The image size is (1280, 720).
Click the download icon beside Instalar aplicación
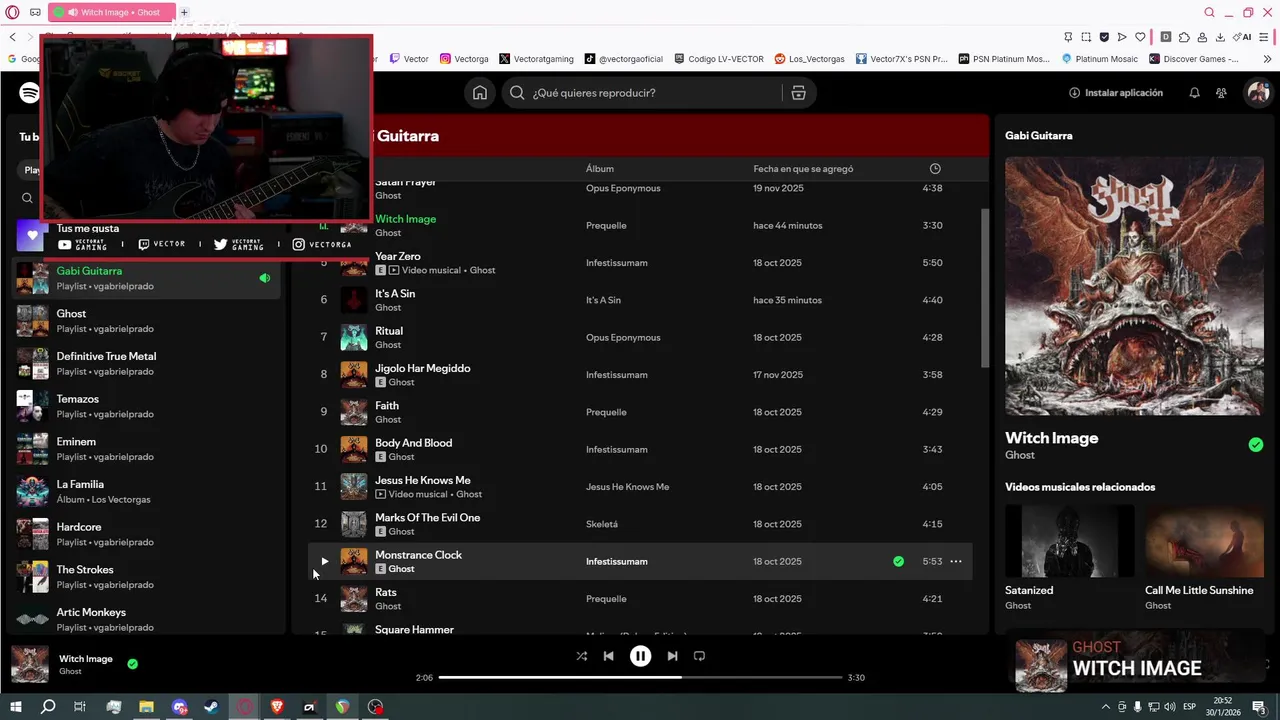[x=1075, y=93]
